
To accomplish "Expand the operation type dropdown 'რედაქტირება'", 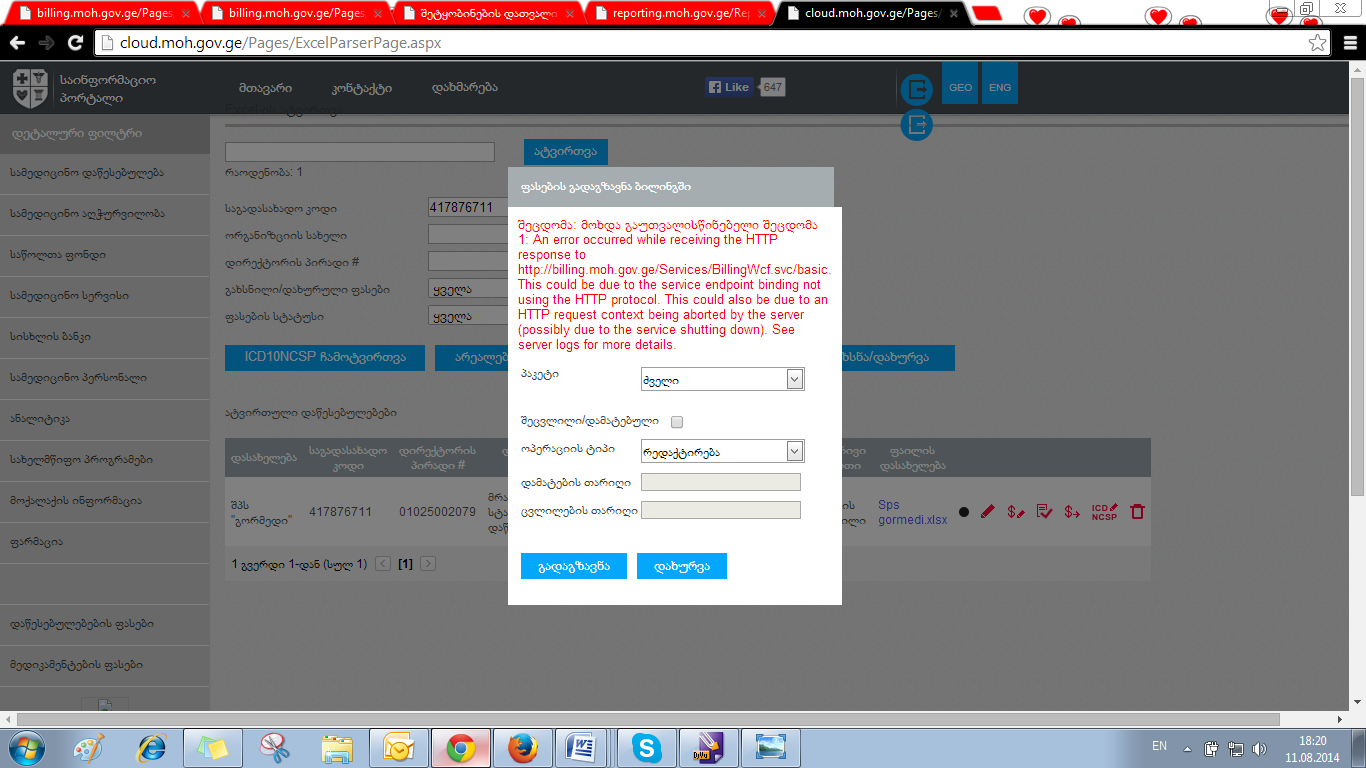I will click(x=722, y=452).
